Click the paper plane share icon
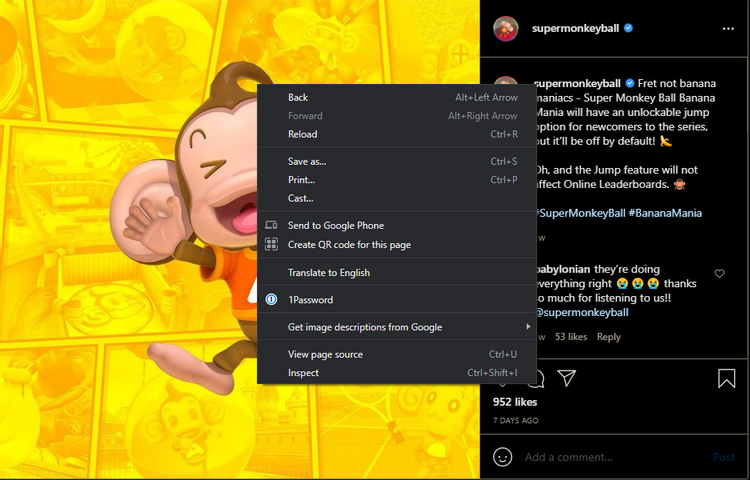This screenshot has width=750, height=480. [566, 377]
